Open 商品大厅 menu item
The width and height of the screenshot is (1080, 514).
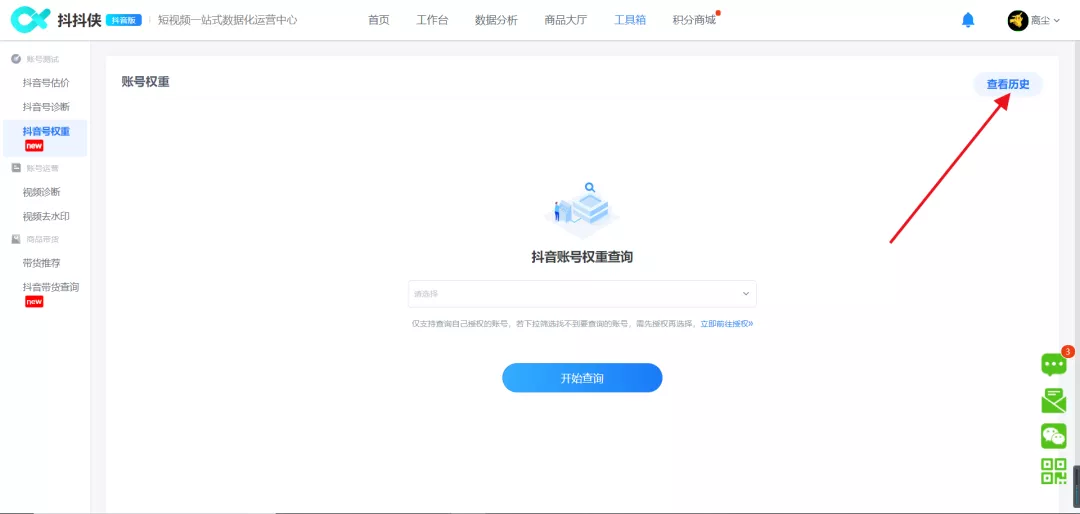click(x=565, y=20)
